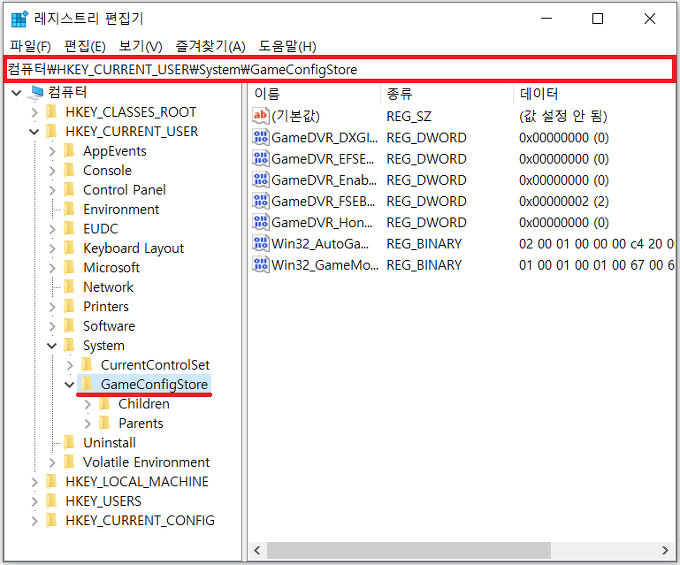Click the 0x00000002 (2) data cell
Image resolution: width=680 pixels, height=565 pixels.
coord(564,201)
